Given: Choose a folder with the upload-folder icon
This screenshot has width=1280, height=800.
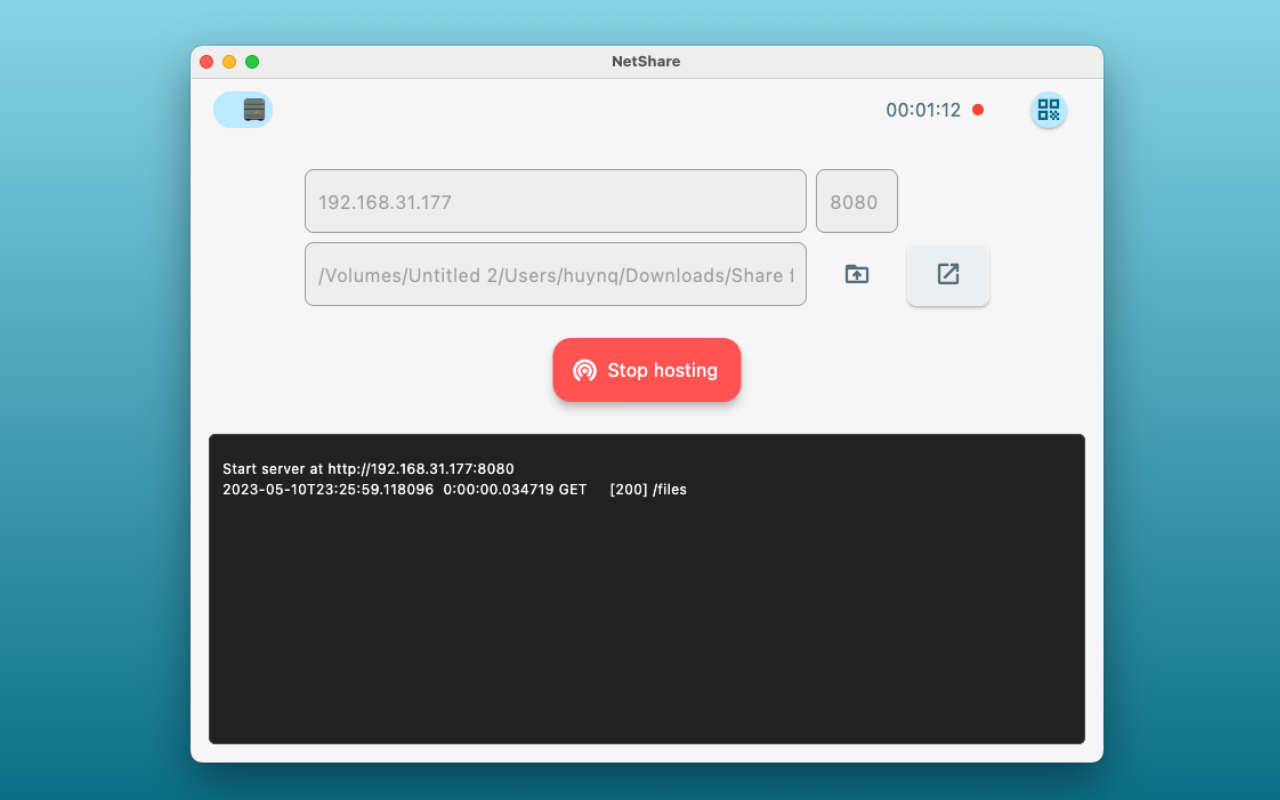Looking at the screenshot, I should coord(857,274).
